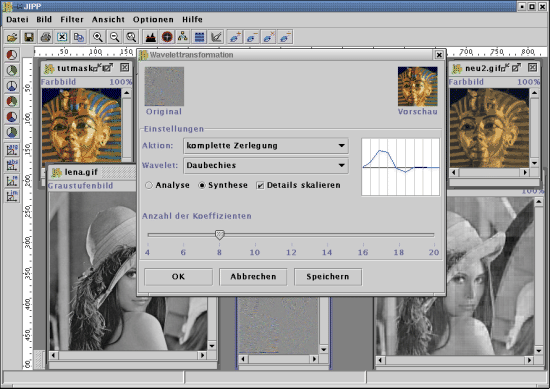The image size is (550, 389).
Task: Maximize the neu2.gif internal window
Action: pyautogui.click(x=516, y=67)
